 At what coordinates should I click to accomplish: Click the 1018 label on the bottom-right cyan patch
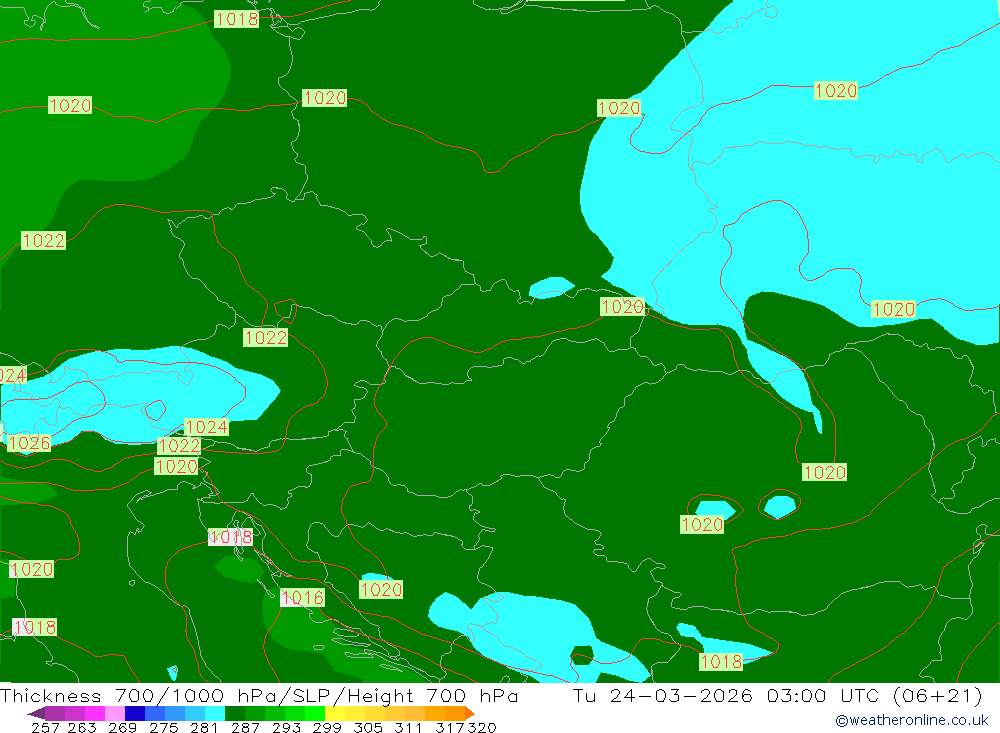pos(721,662)
